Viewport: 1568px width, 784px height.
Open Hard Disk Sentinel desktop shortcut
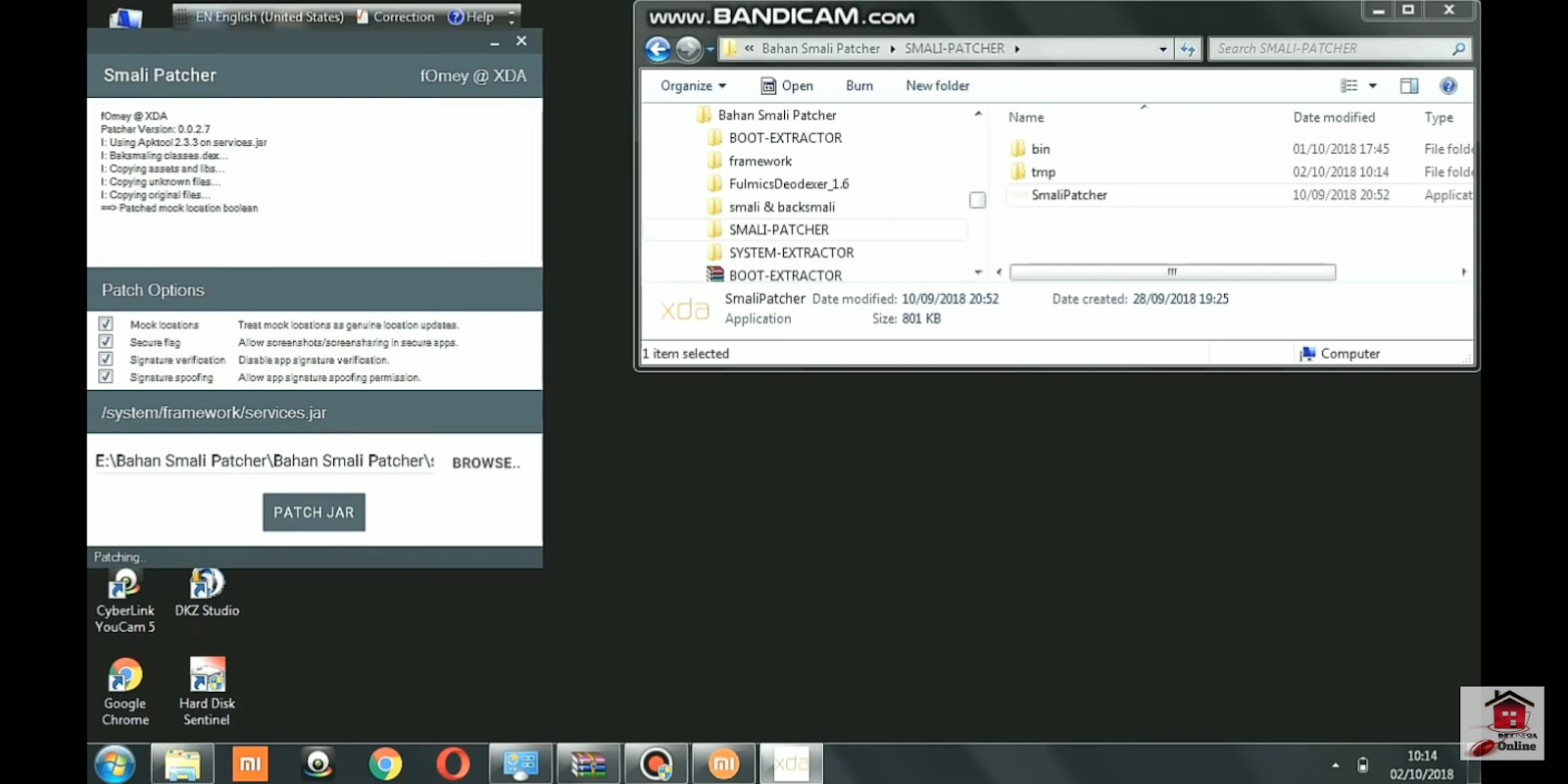(x=207, y=693)
